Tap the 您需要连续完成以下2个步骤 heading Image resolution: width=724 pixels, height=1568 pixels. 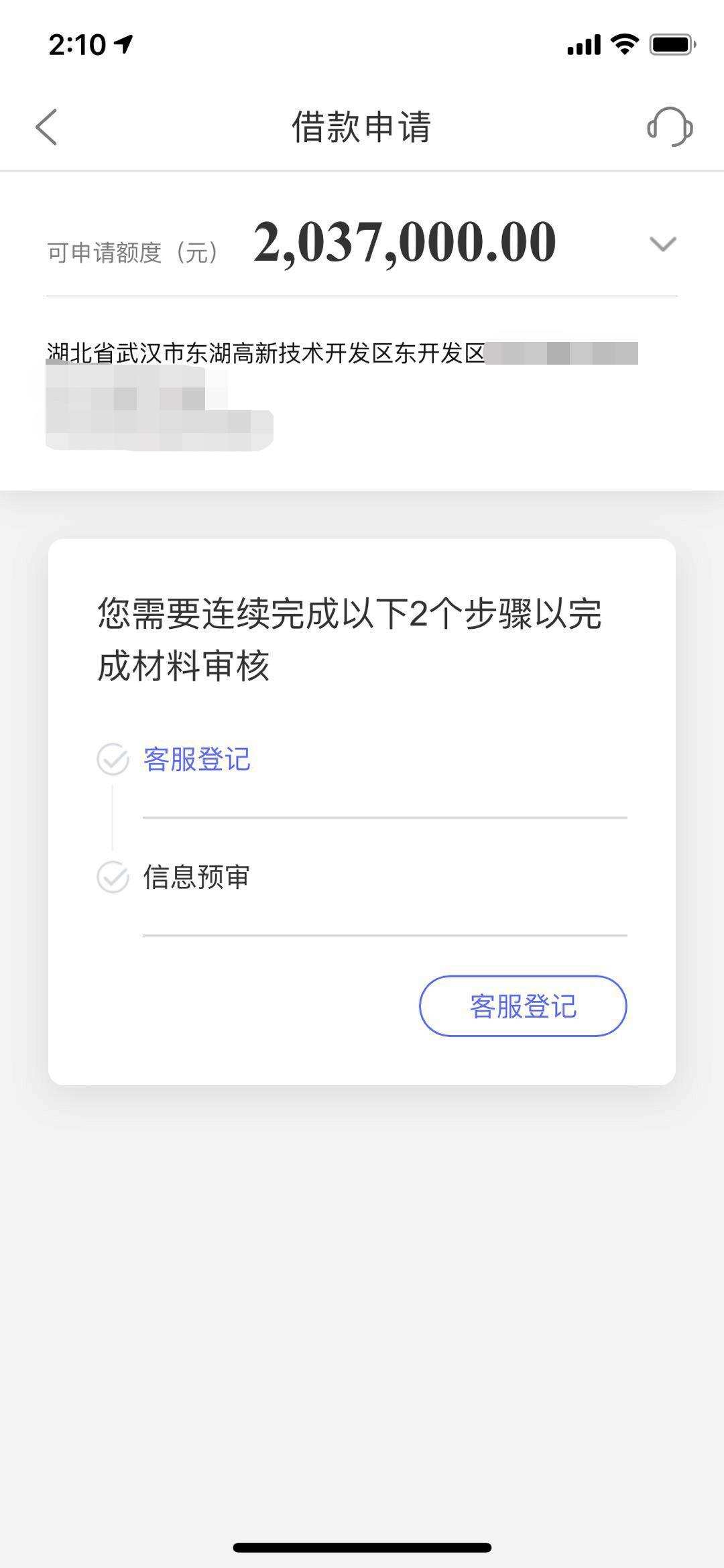point(349,639)
